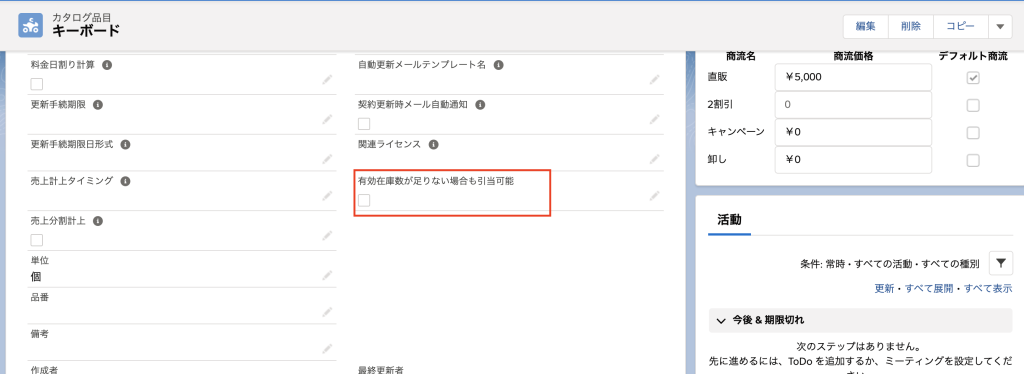The image size is (1024, 374).
Task: Click info icon next to 契約更新時メール自動通知
Action: [x=480, y=104]
